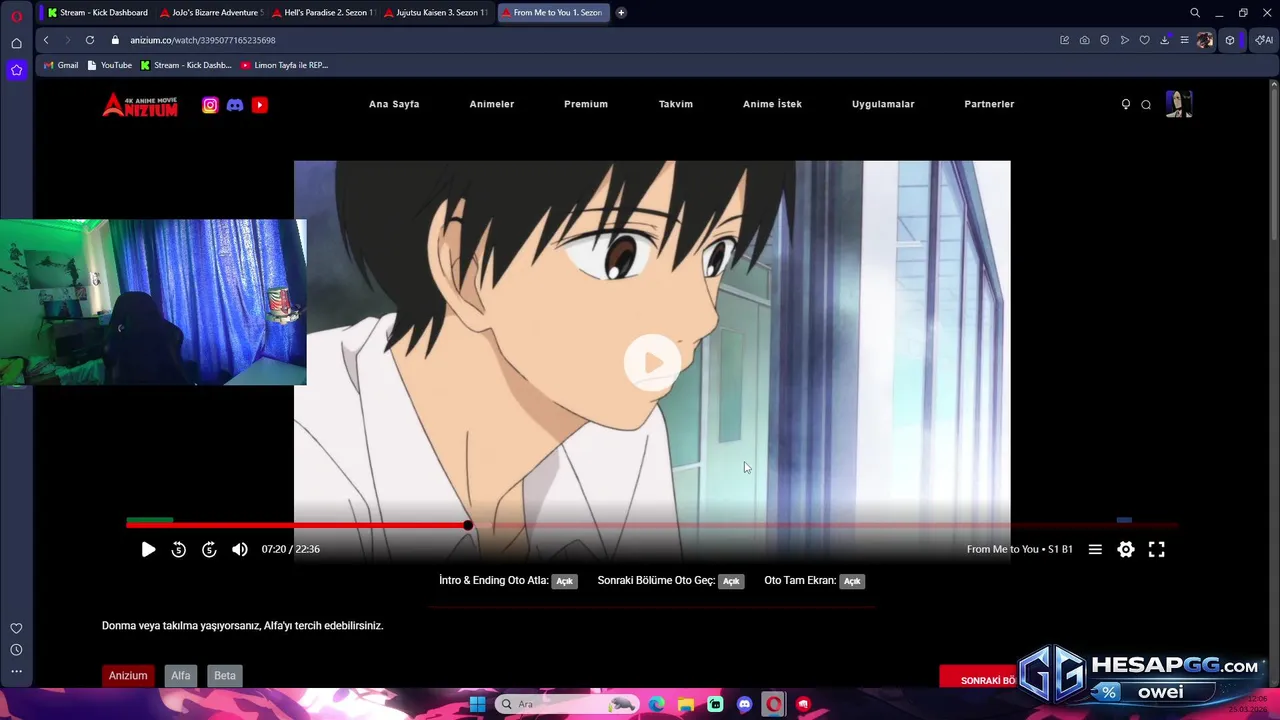Open the Opera ad blocker shield icon
This screenshot has width=1280, height=720.
(1105, 40)
